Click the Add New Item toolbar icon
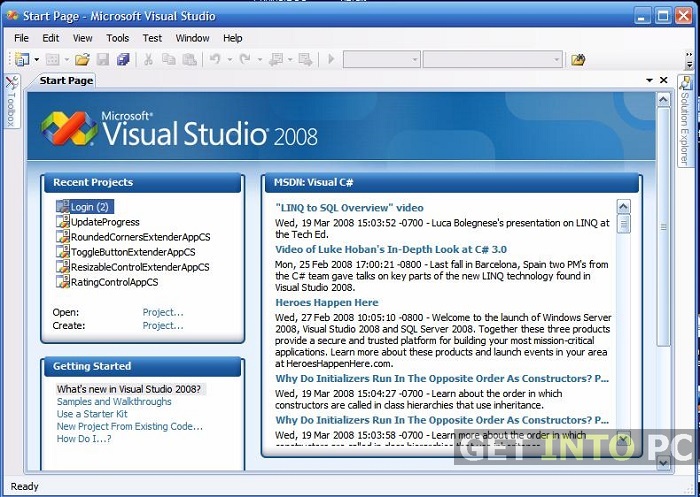The height and width of the screenshot is (497, 700). 53,59
